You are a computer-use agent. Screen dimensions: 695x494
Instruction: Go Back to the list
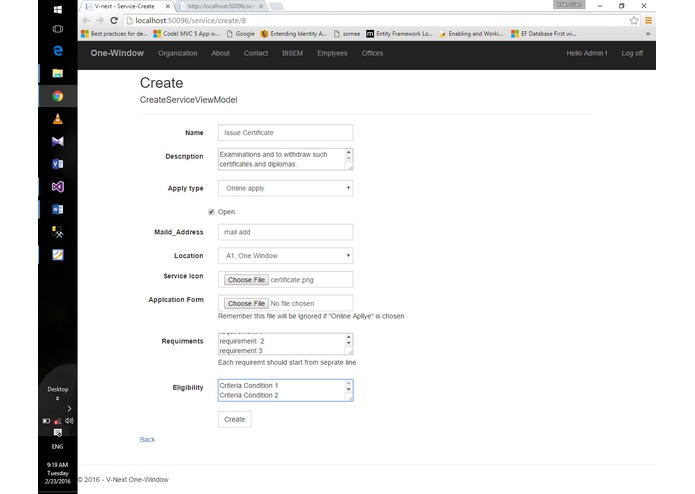pyautogui.click(x=147, y=440)
